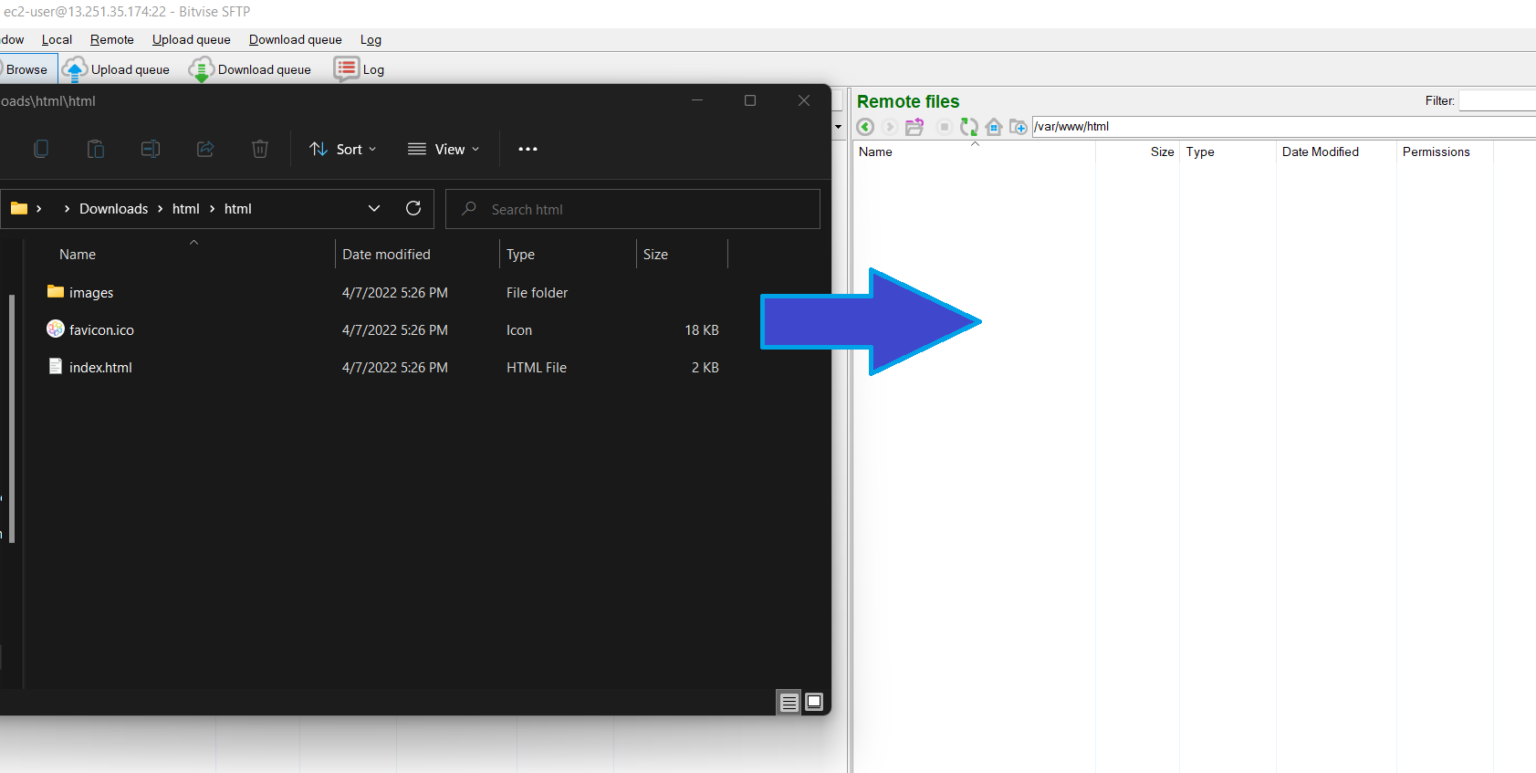Toggle sort direction on the Name column
Screen dimensions: 1536x773
[193, 241]
